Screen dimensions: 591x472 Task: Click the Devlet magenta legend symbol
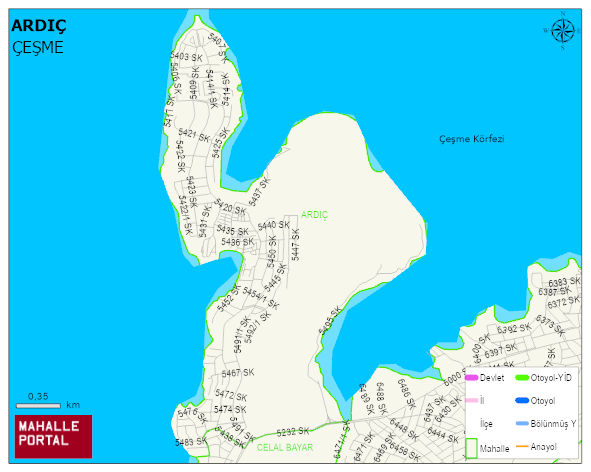click(x=472, y=378)
